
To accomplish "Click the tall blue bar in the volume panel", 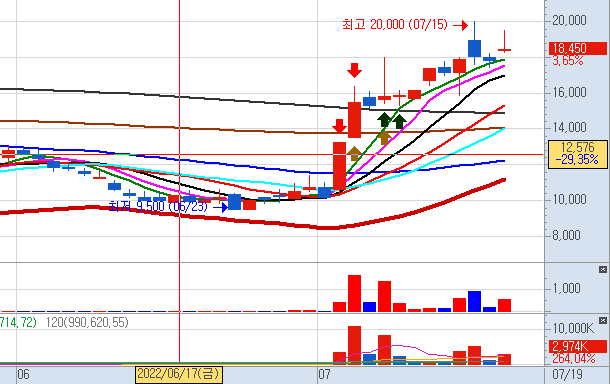I will click(474, 301).
